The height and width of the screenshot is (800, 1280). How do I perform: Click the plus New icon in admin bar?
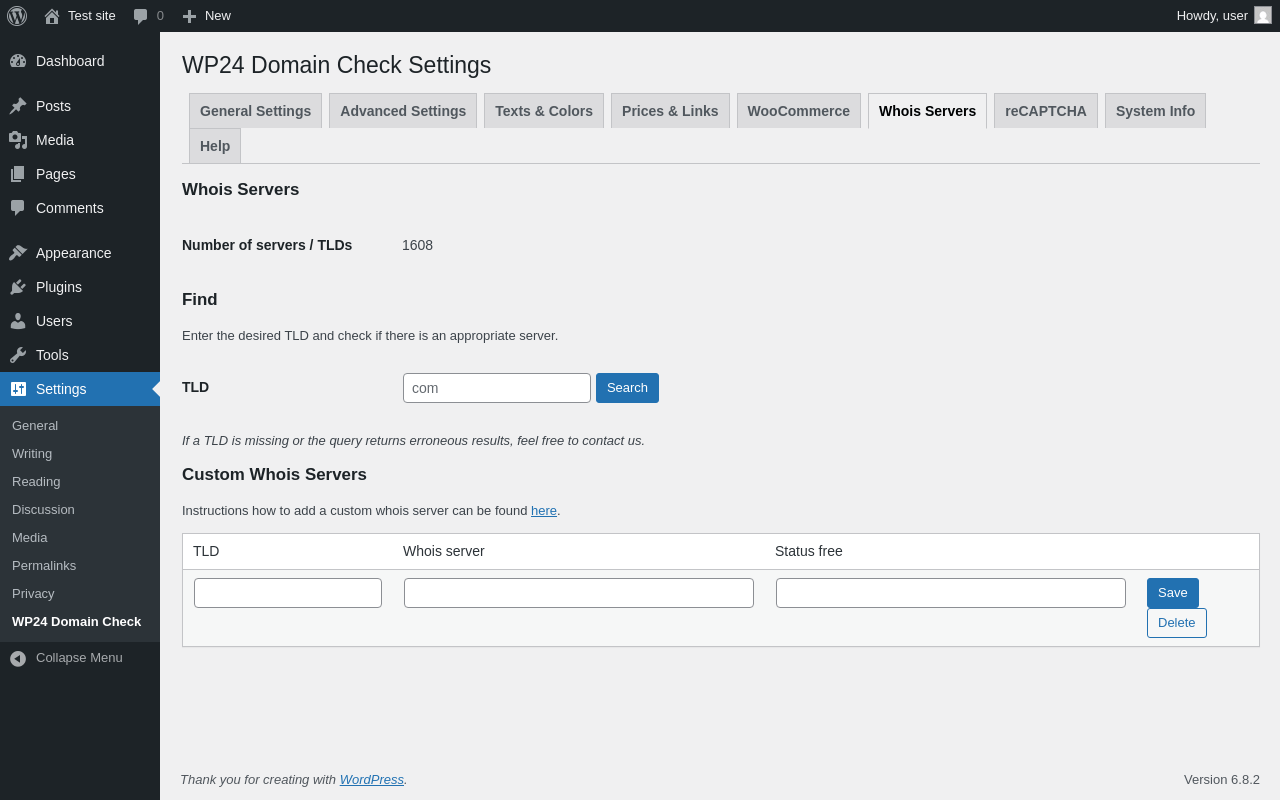click(189, 16)
